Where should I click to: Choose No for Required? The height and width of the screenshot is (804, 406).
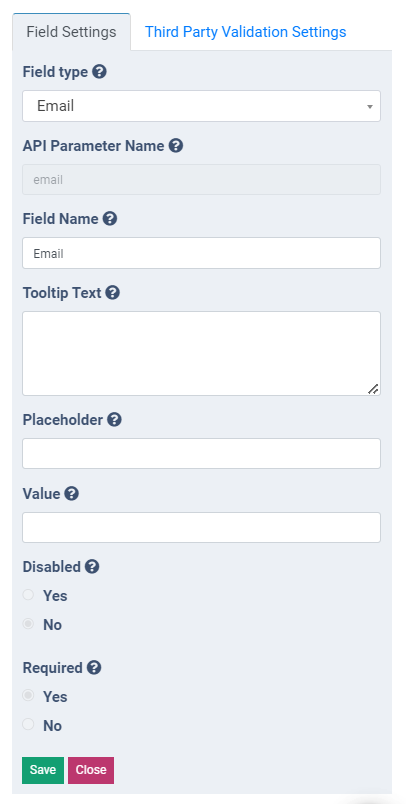pos(28,725)
